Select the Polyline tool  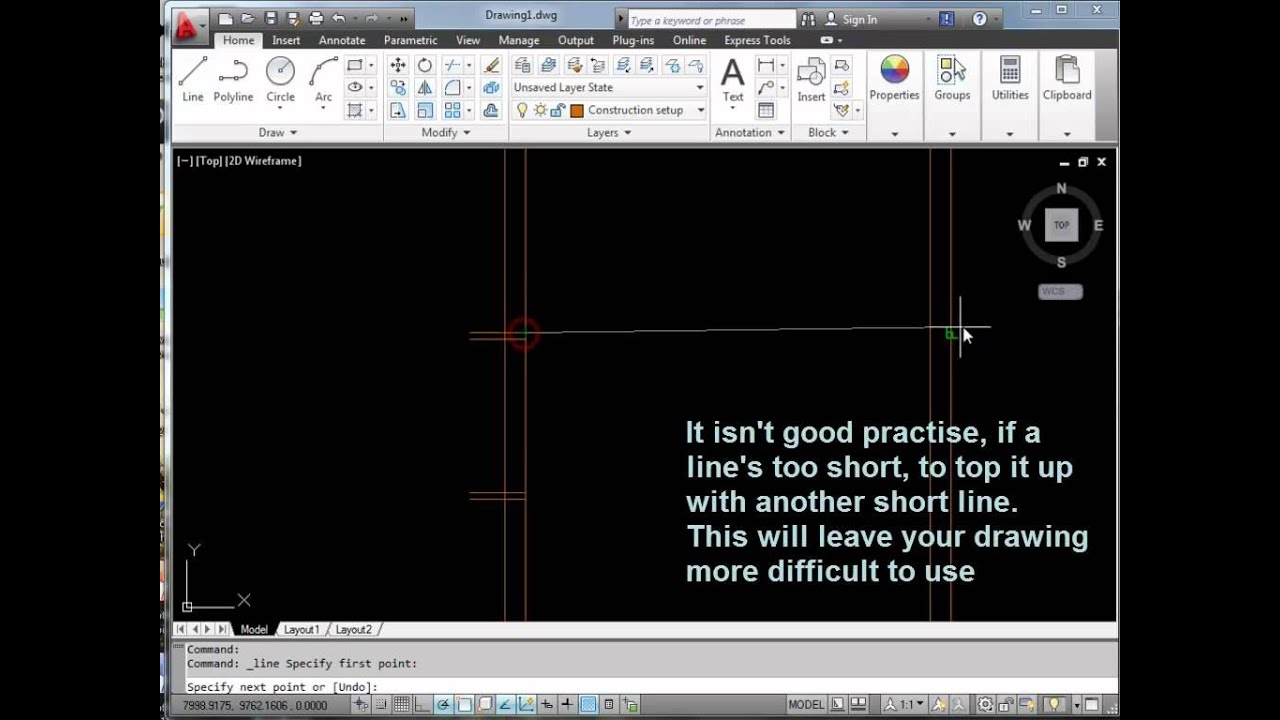[233, 79]
